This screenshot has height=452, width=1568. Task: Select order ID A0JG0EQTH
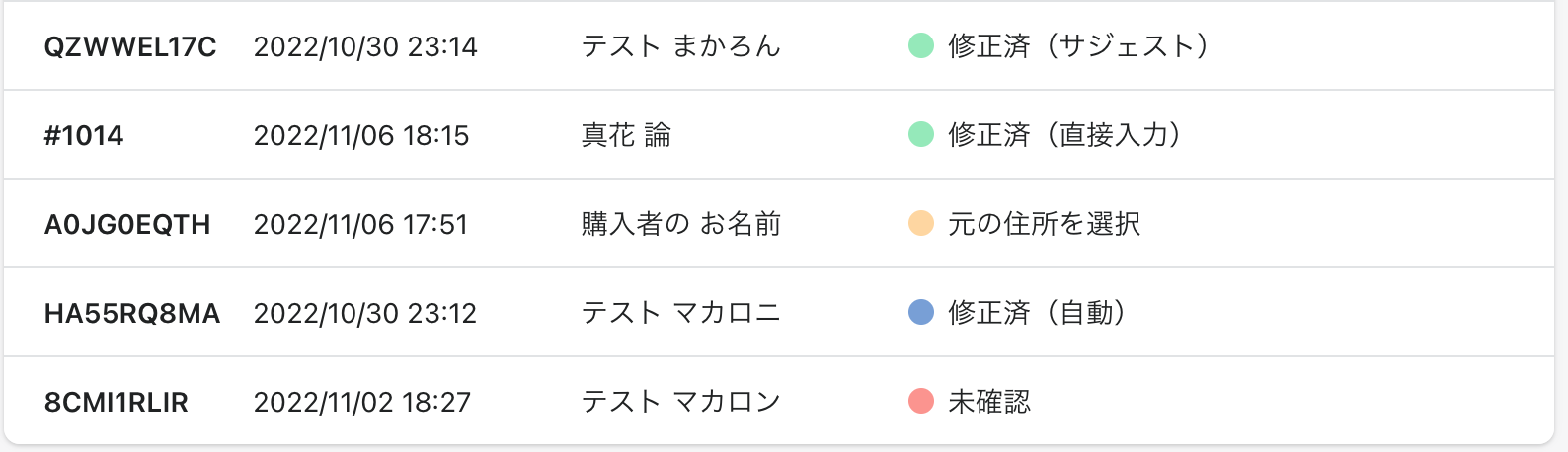tap(127, 224)
